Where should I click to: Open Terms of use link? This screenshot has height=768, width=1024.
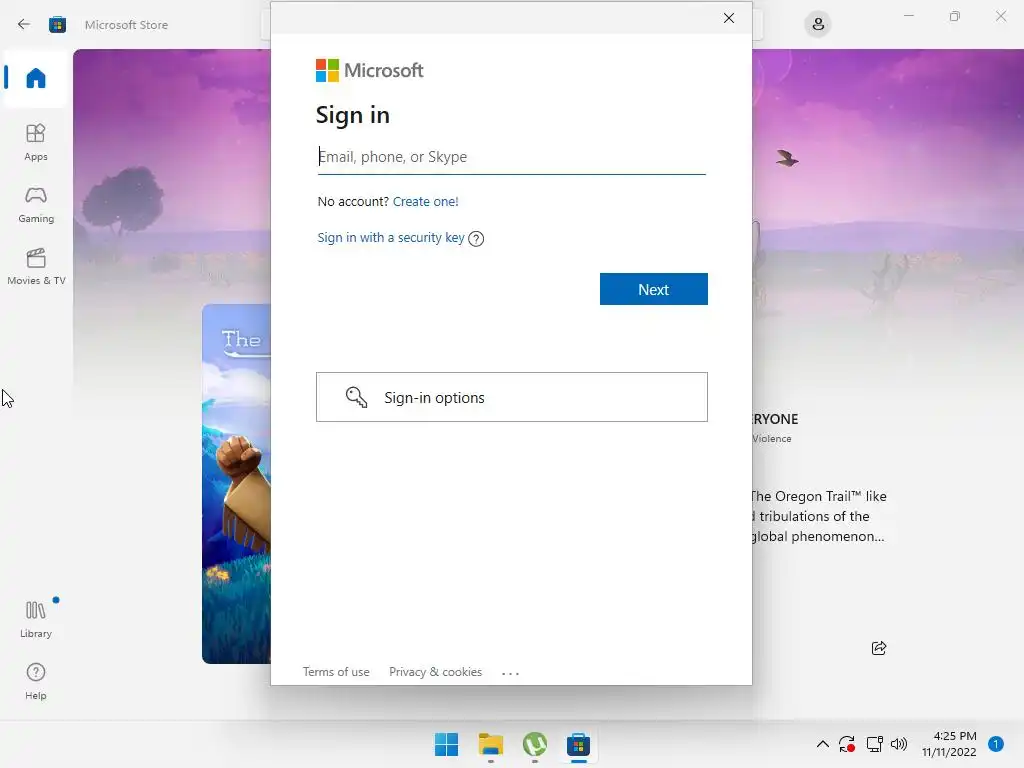click(336, 672)
